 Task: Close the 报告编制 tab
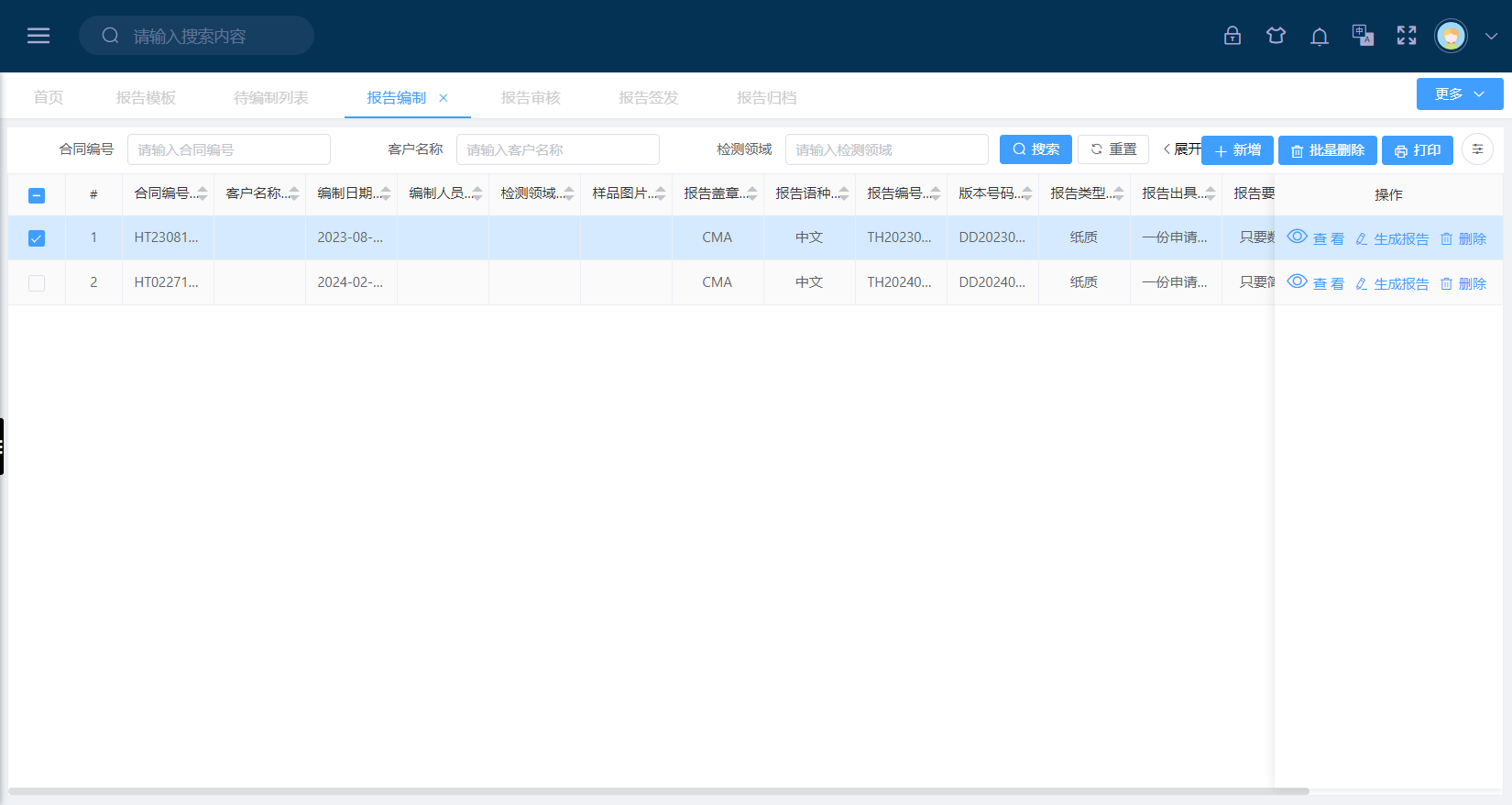coord(444,98)
